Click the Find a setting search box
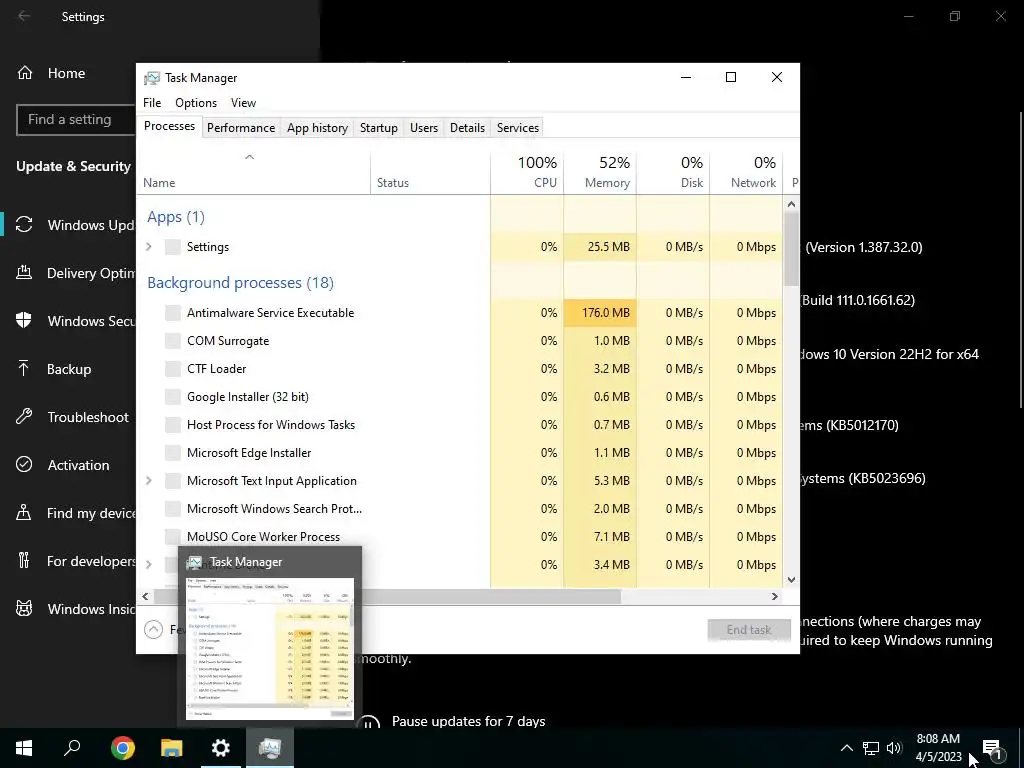The width and height of the screenshot is (1024, 768). pyautogui.click(x=76, y=120)
